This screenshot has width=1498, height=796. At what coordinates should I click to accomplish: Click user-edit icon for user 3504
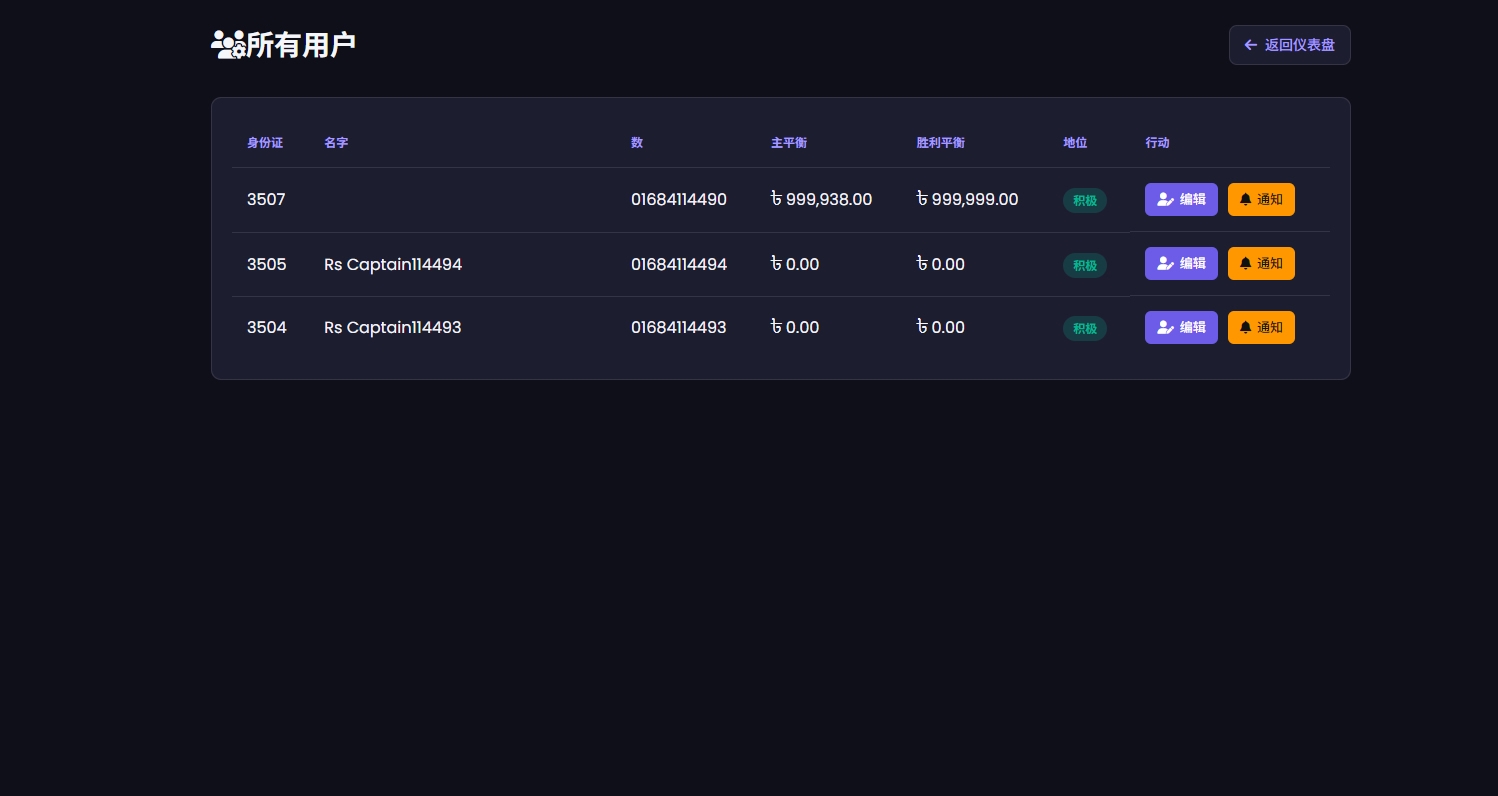[1165, 328]
